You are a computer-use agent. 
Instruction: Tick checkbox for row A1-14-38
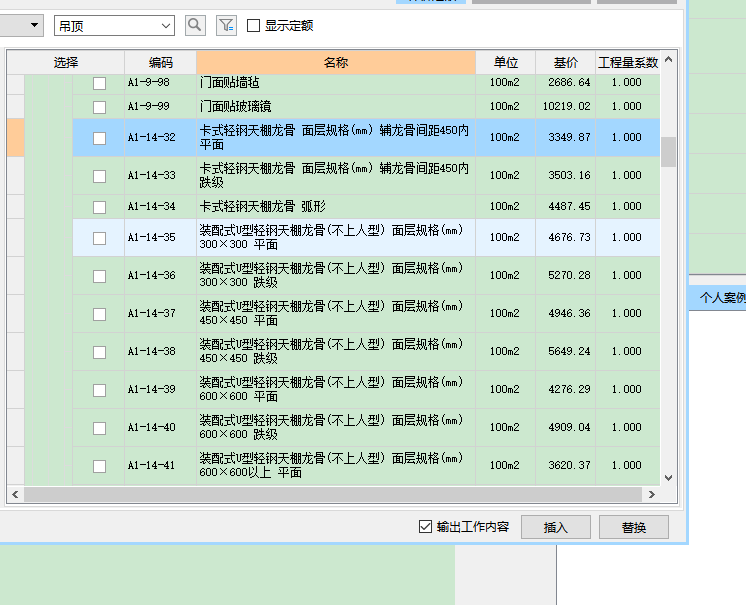point(99,352)
